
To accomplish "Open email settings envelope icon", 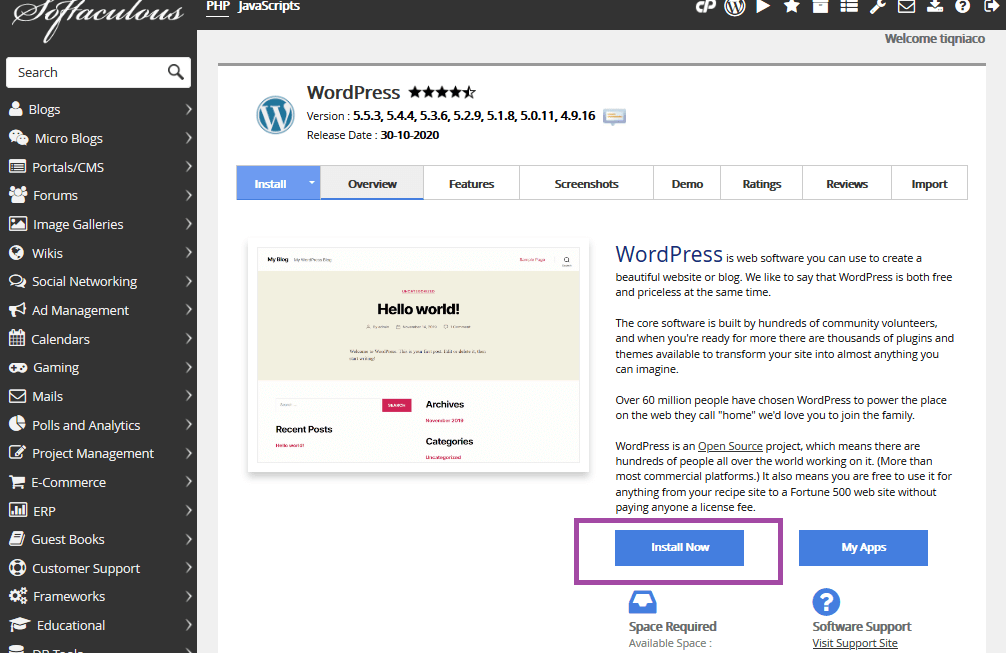I will tap(906, 6).
